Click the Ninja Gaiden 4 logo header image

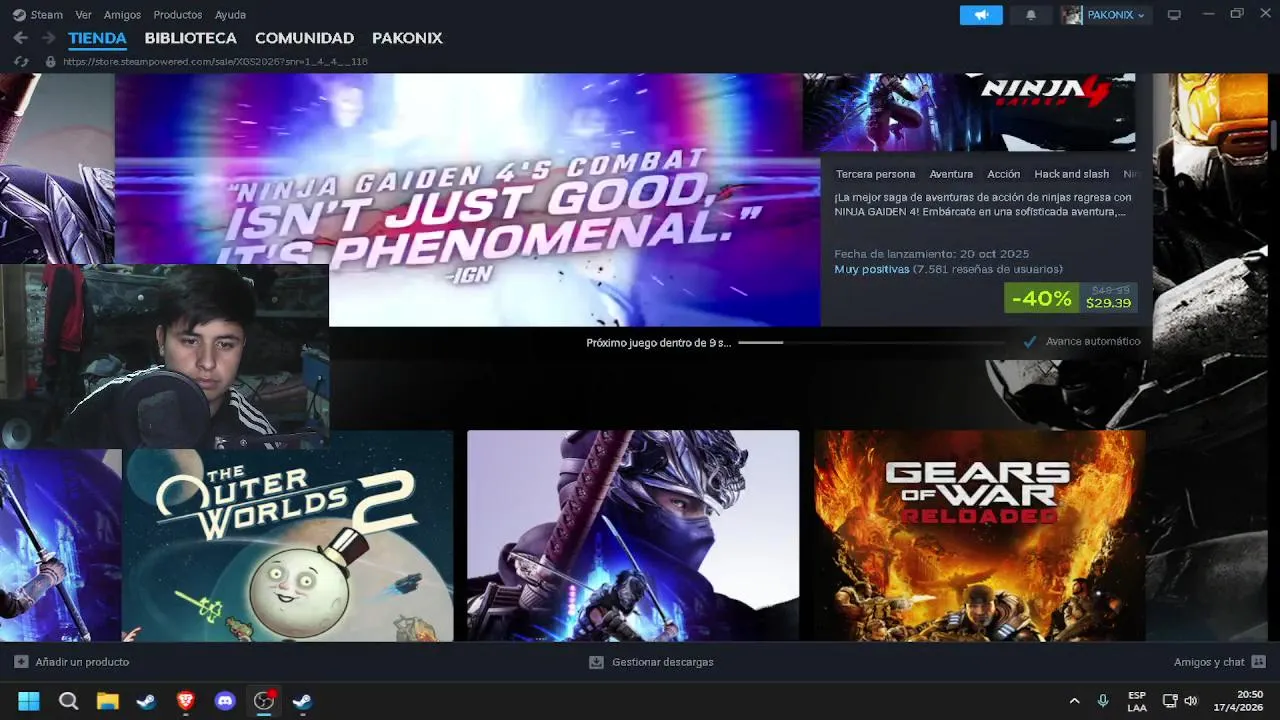click(969, 112)
